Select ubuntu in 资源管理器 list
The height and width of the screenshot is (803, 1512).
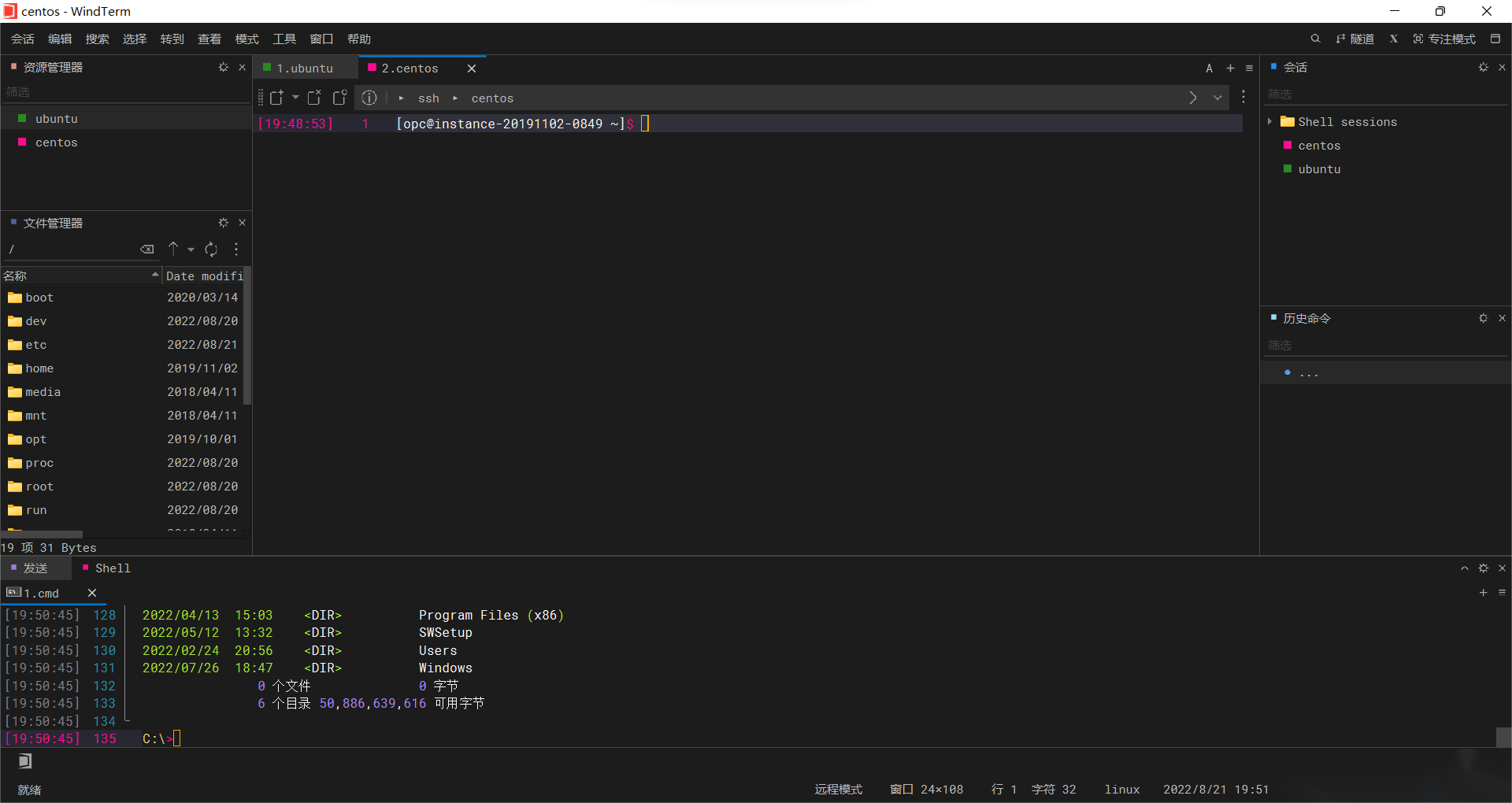click(126, 119)
